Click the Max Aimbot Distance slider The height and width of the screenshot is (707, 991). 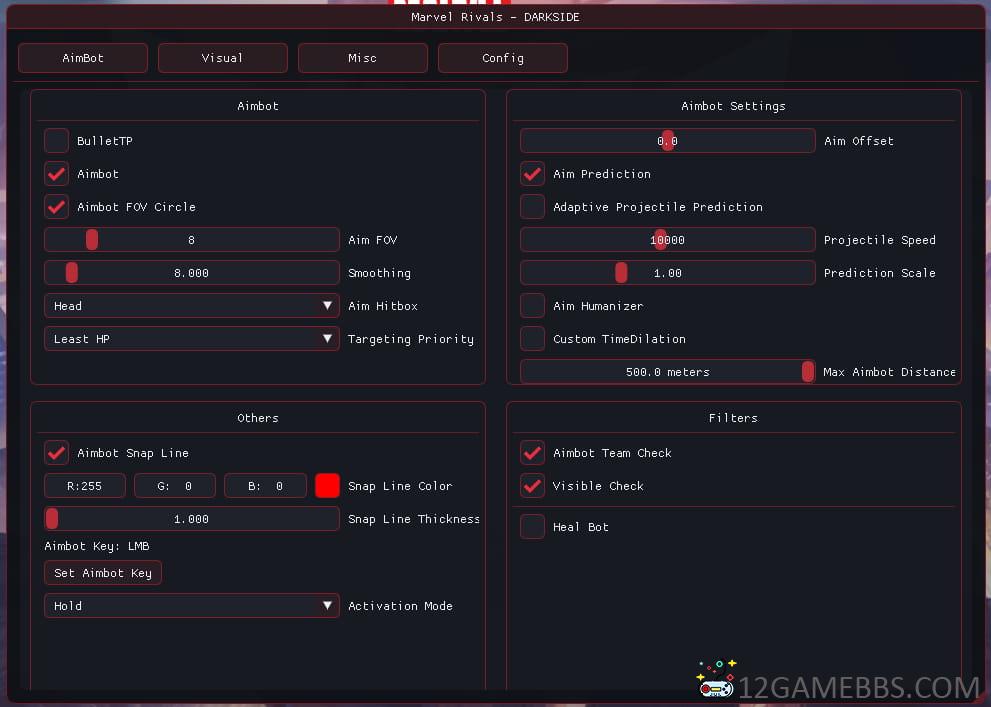(667, 372)
